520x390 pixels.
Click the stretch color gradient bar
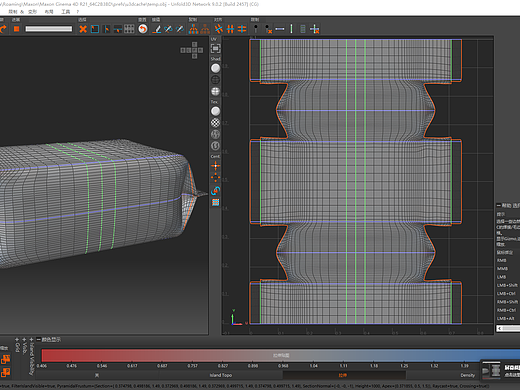tap(281, 356)
